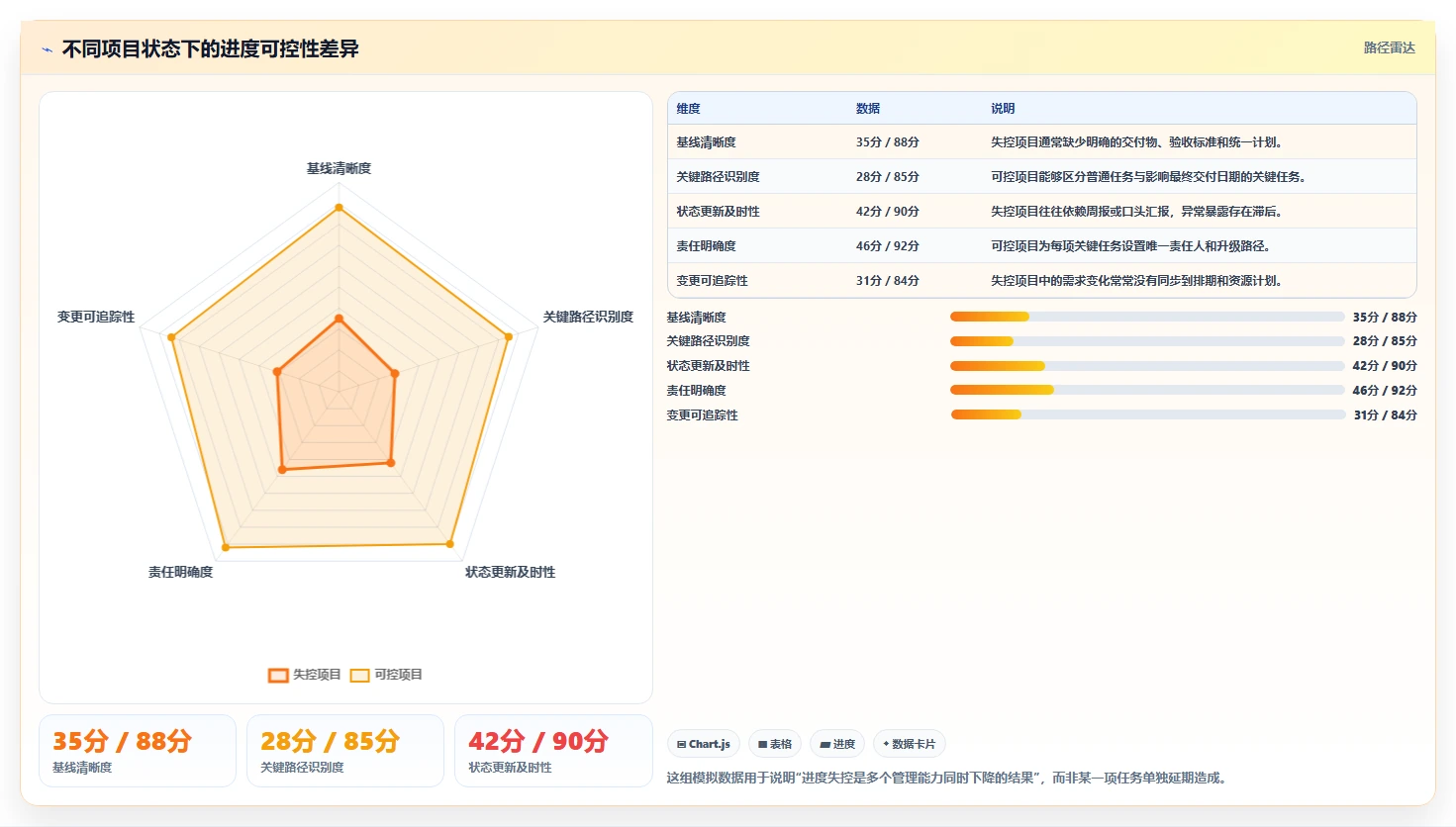Toggle the 失控项目 legend swatch
The height and width of the screenshot is (827, 1456).
278,676
